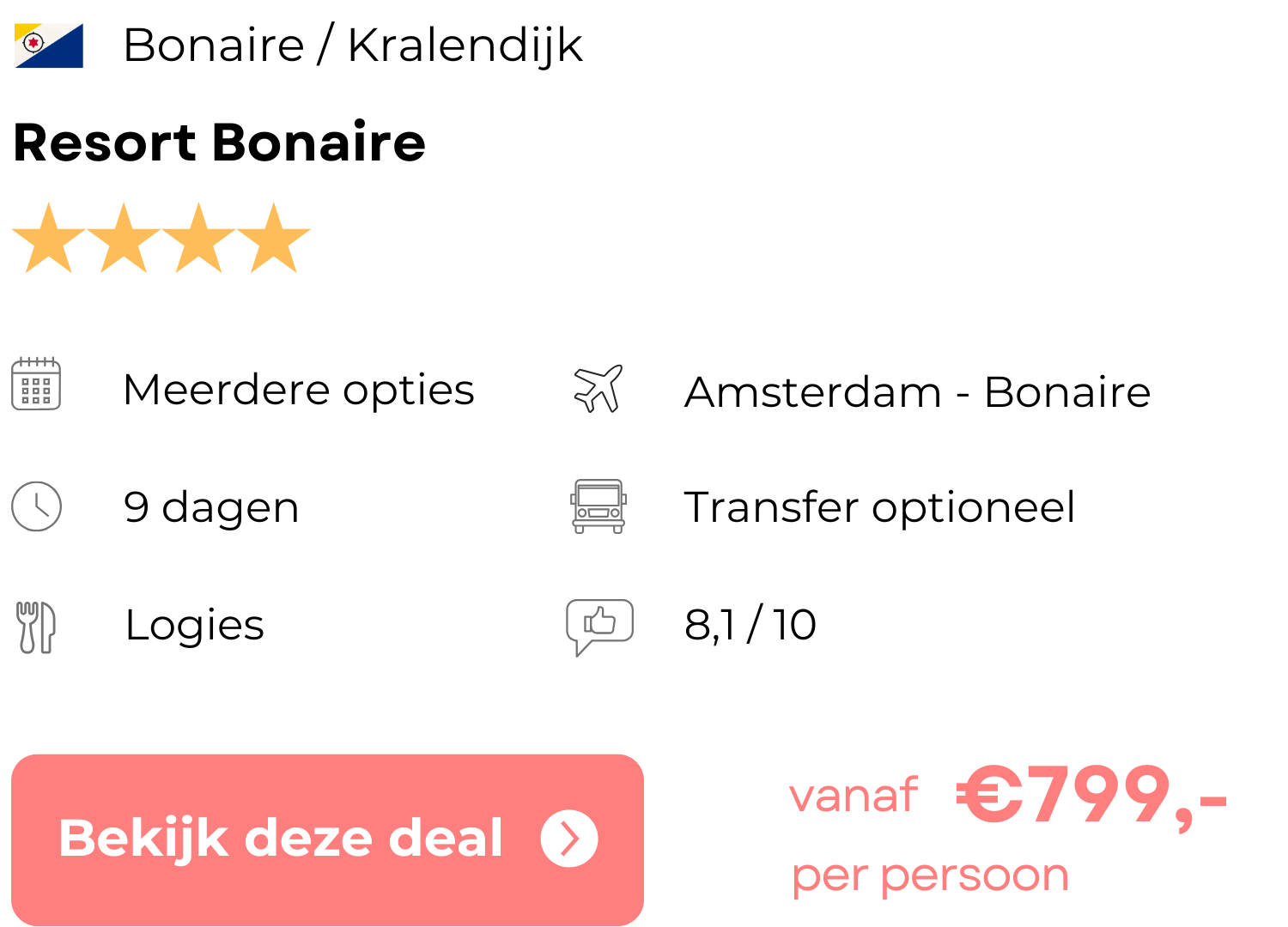
Task: Click the Transfer optioneel text
Action: 879,507
